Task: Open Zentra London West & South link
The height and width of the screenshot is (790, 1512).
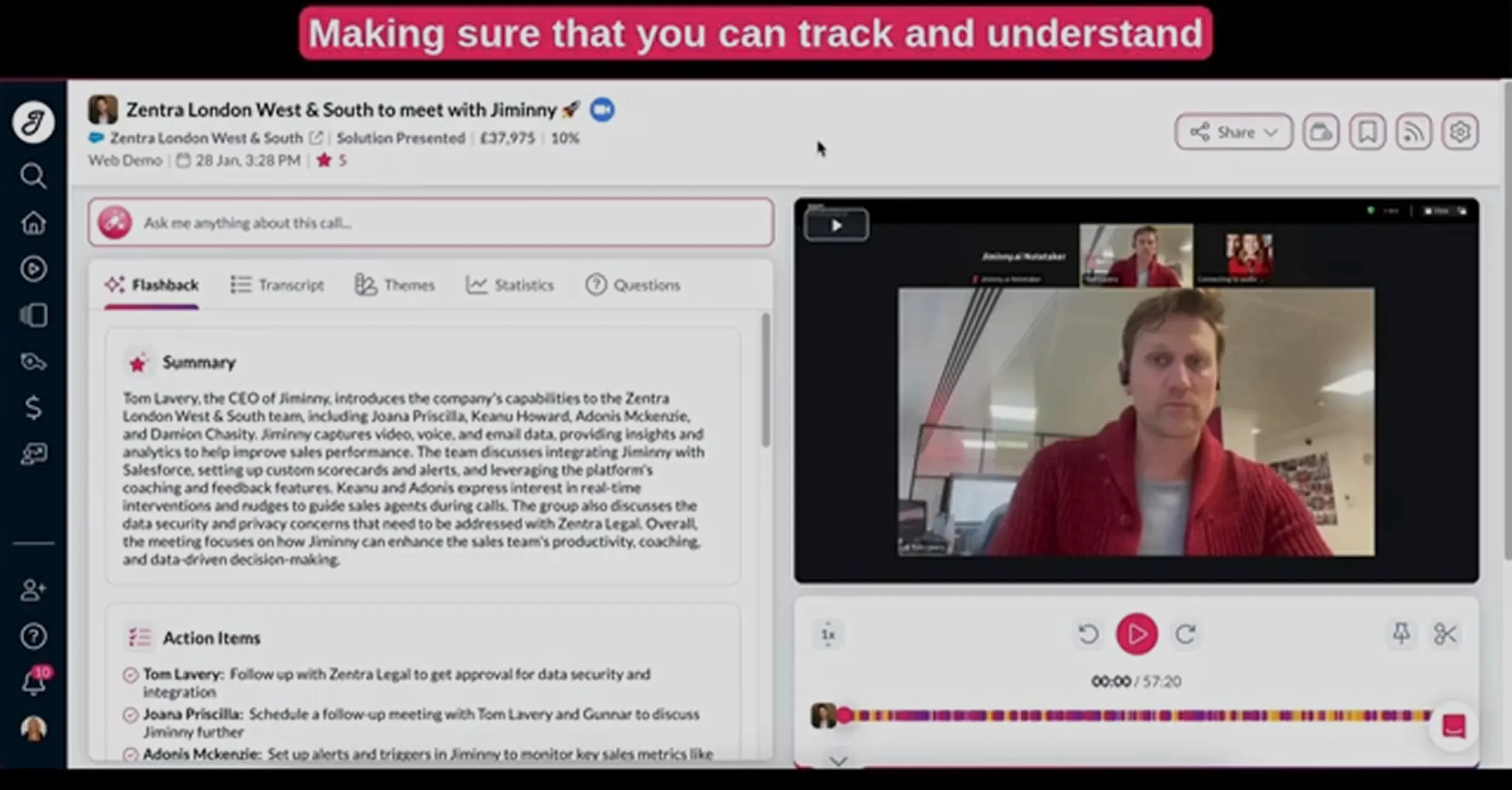Action: click(x=206, y=138)
